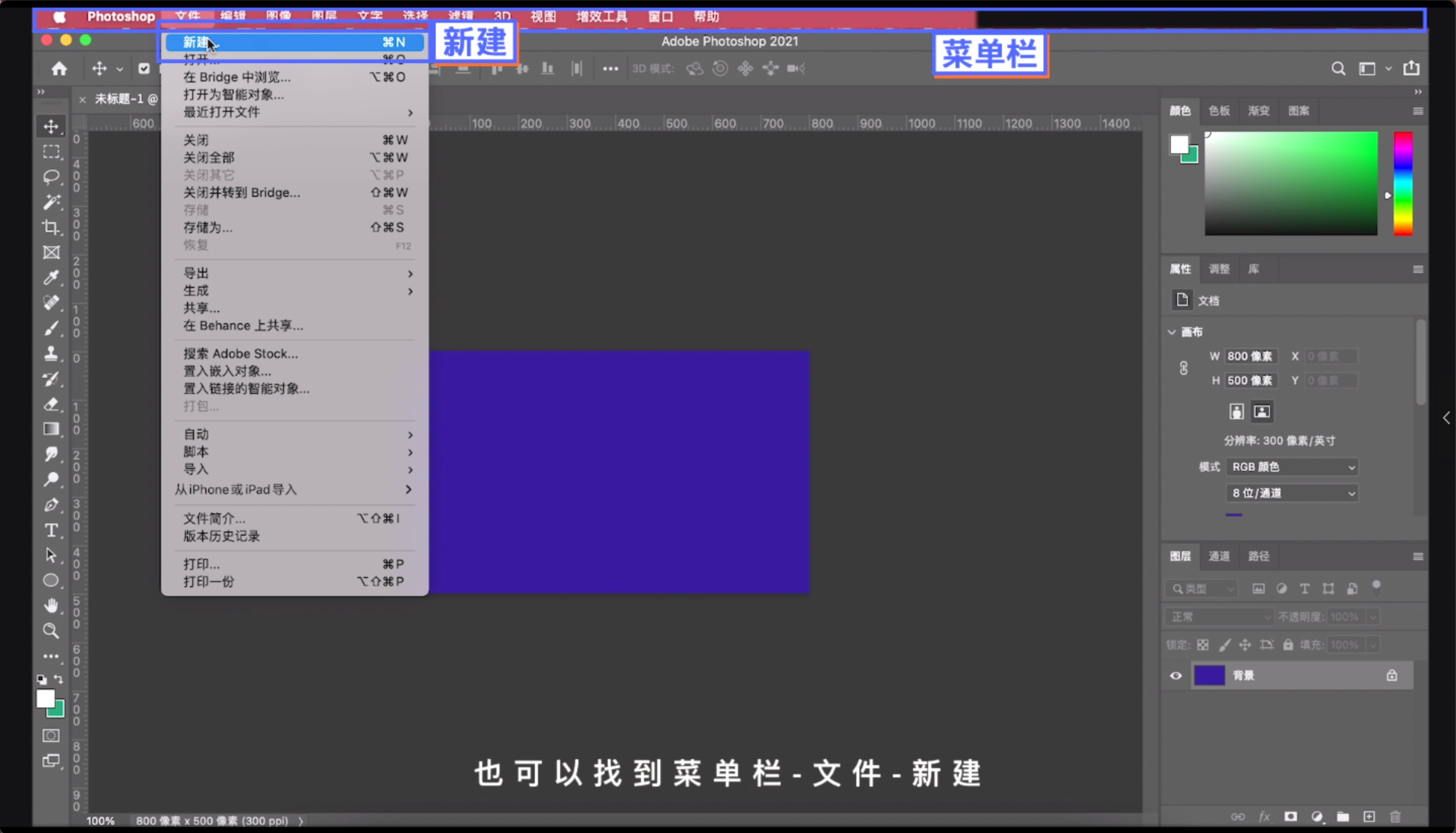Open the 窗口 menu
This screenshot has height=833, width=1456.
click(x=659, y=16)
